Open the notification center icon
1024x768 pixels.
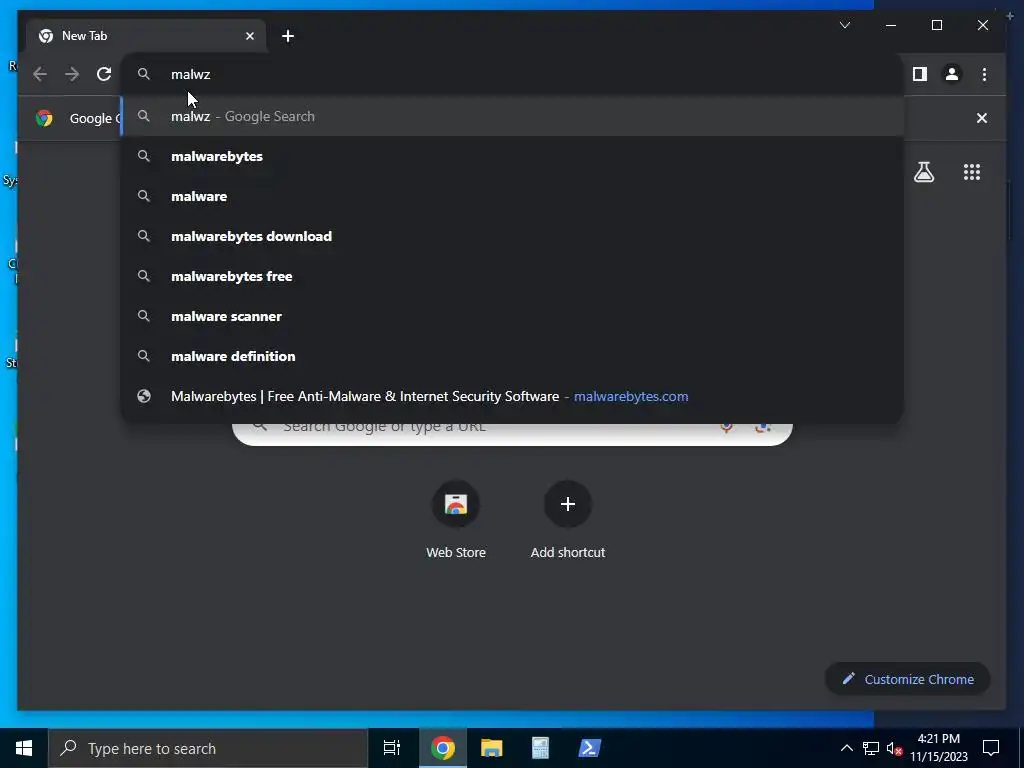pyautogui.click(x=991, y=748)
